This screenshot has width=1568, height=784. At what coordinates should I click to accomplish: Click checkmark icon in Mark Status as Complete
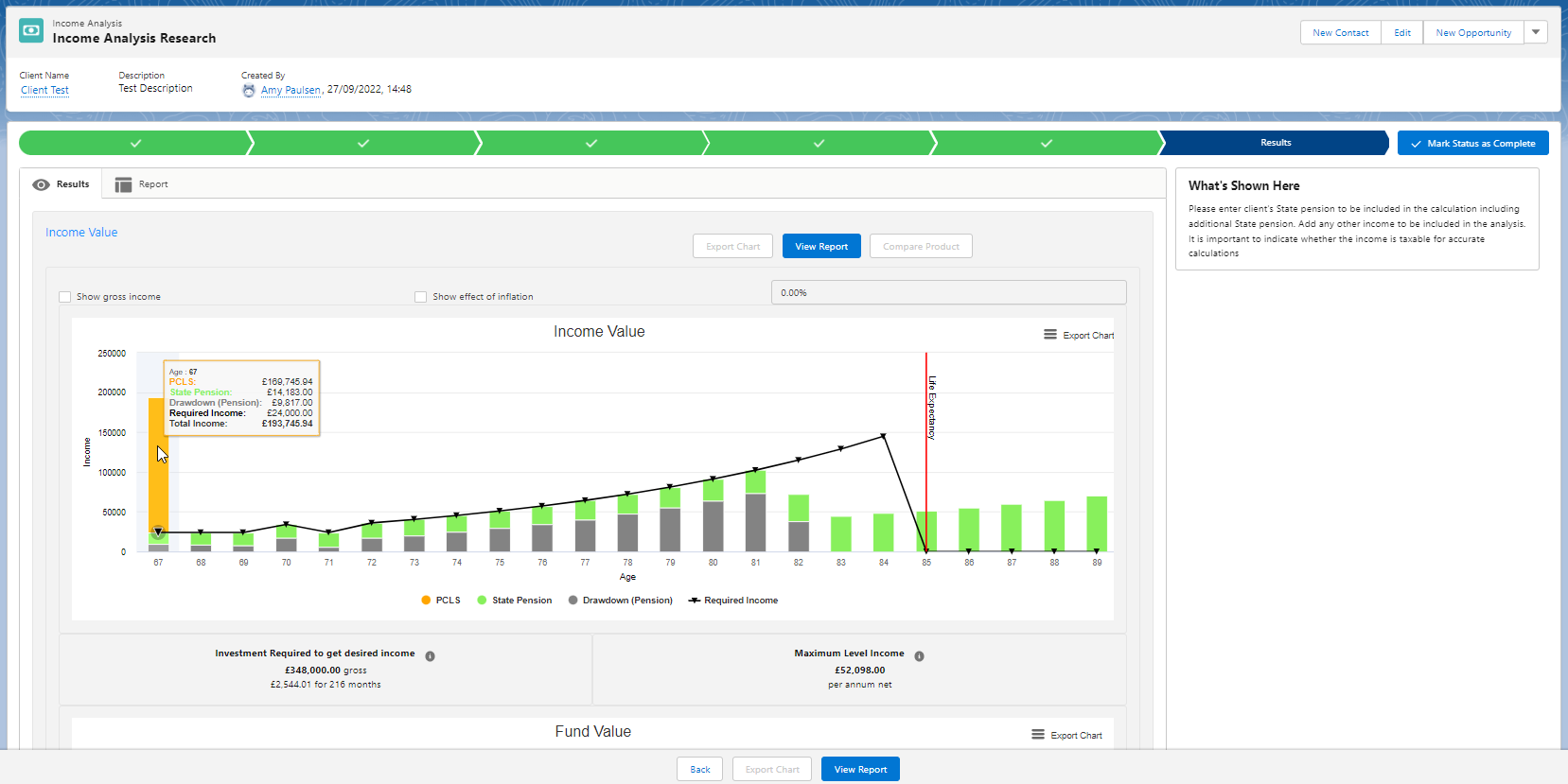(x=1416, y=144)
